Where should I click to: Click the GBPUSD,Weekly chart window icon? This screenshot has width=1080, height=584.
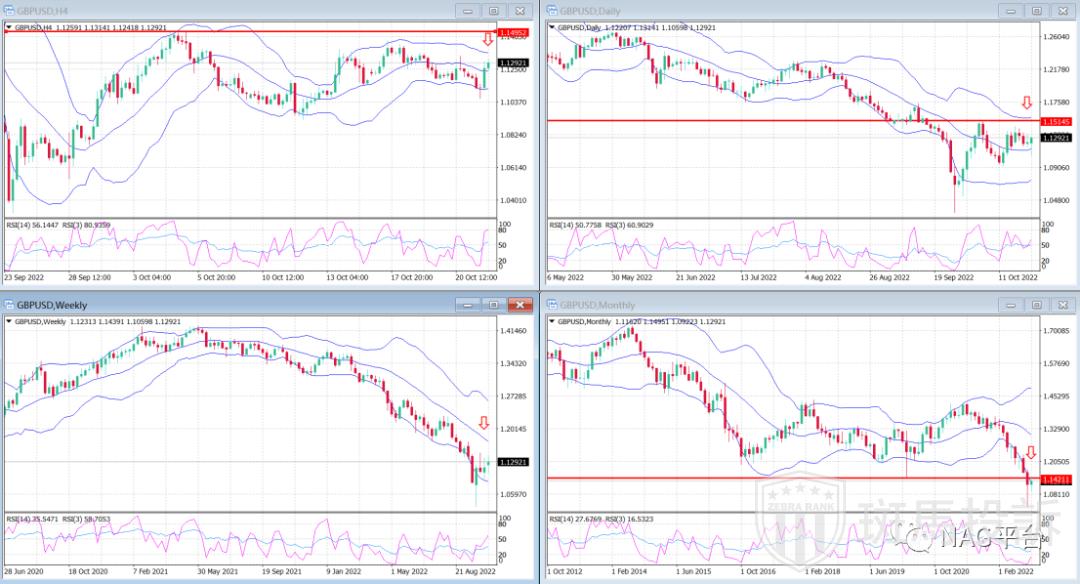coord(9,304)
